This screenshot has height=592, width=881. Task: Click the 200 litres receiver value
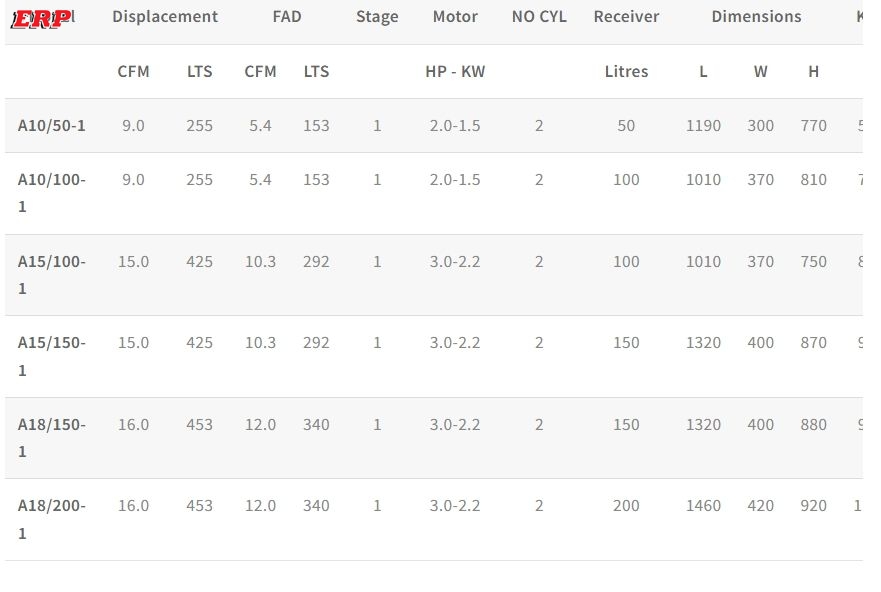pyautogui.click(x=626, y=506)
